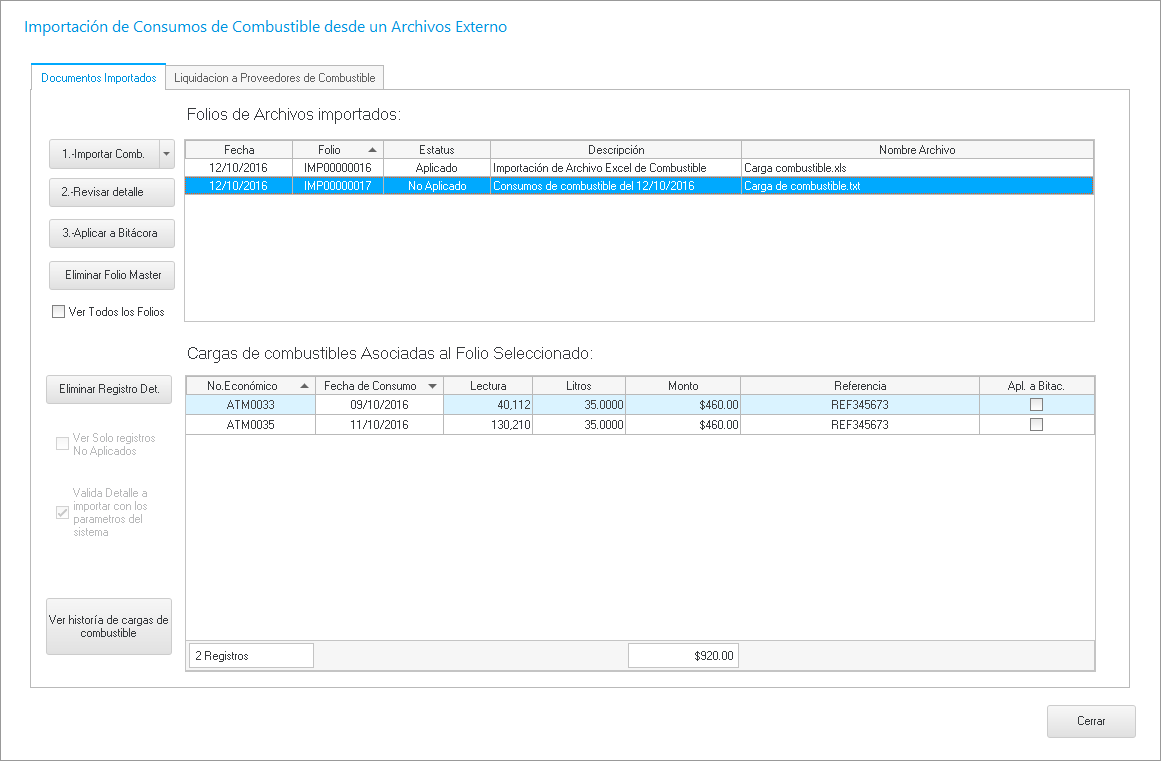Check Apl. a Bitac. box for ATM0035
The image size is (1161, 761).
point(1036,425)
